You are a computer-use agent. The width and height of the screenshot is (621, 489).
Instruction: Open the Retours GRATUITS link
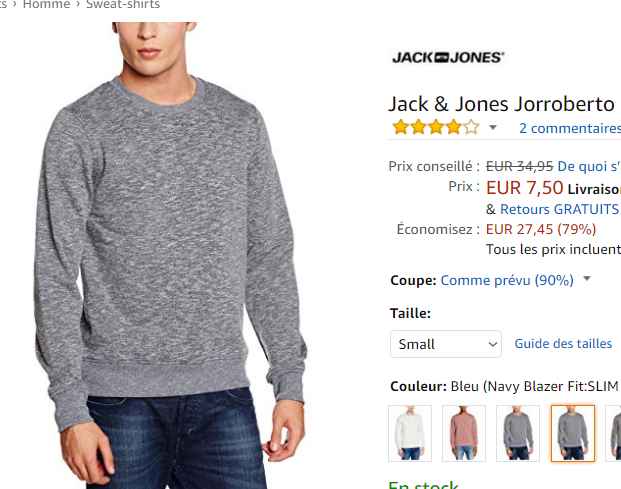[x=559, y=209]
